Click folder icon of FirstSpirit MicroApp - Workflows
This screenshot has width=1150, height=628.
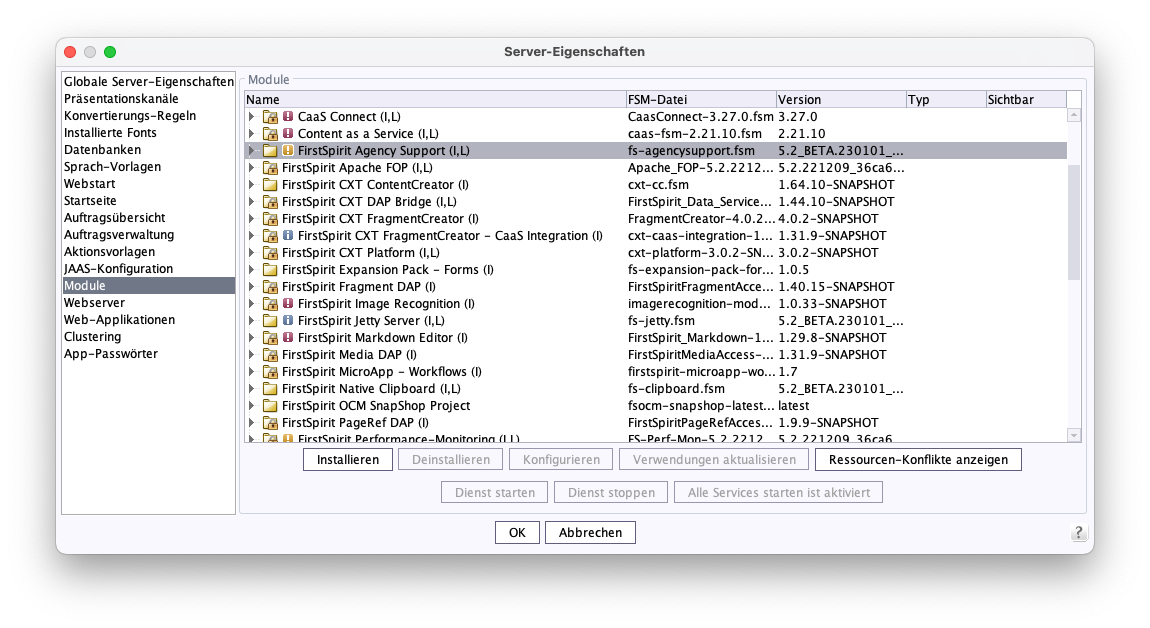coord(270,371)
